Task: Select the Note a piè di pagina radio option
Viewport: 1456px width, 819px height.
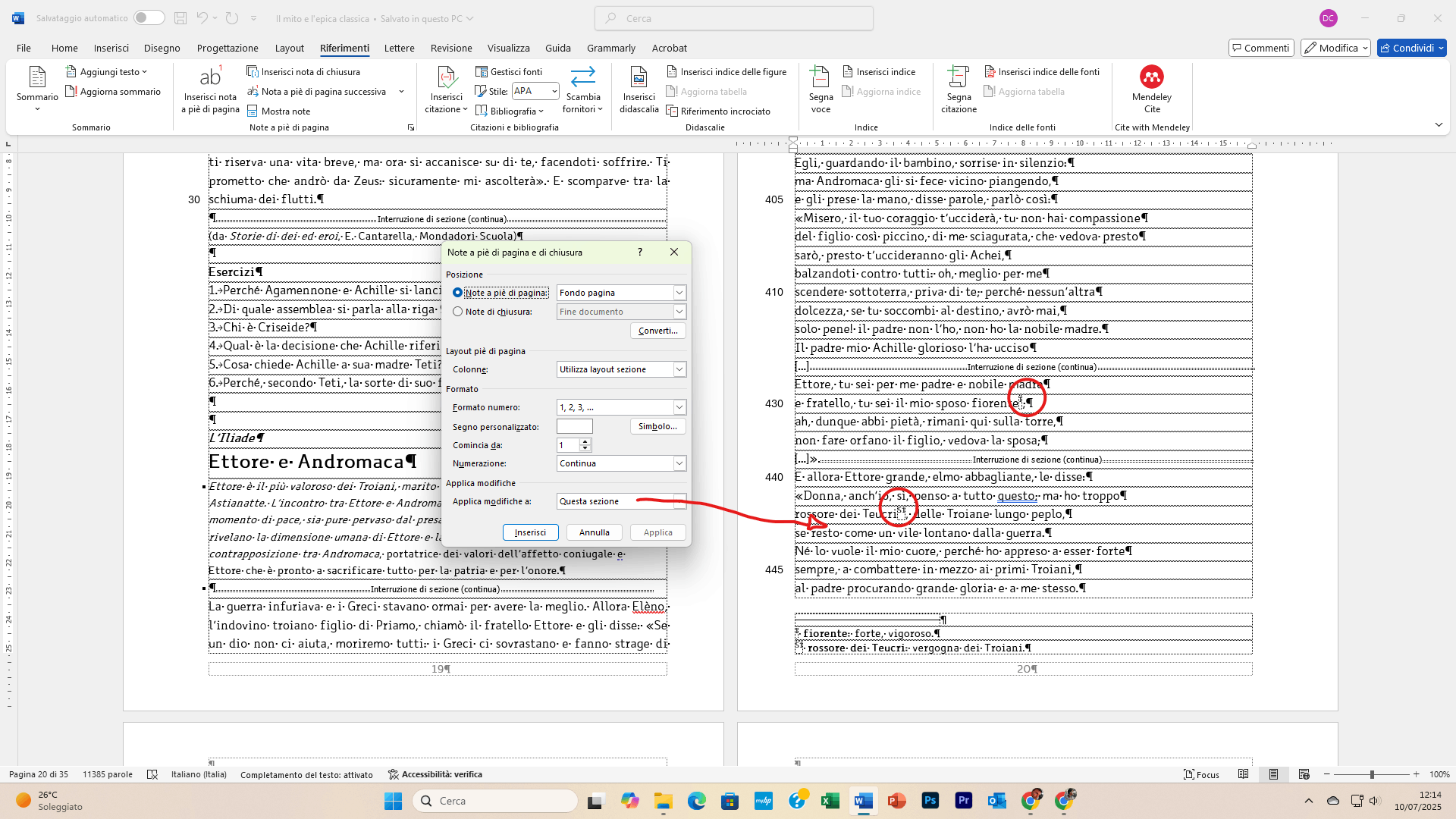Action: click(458, 292)
